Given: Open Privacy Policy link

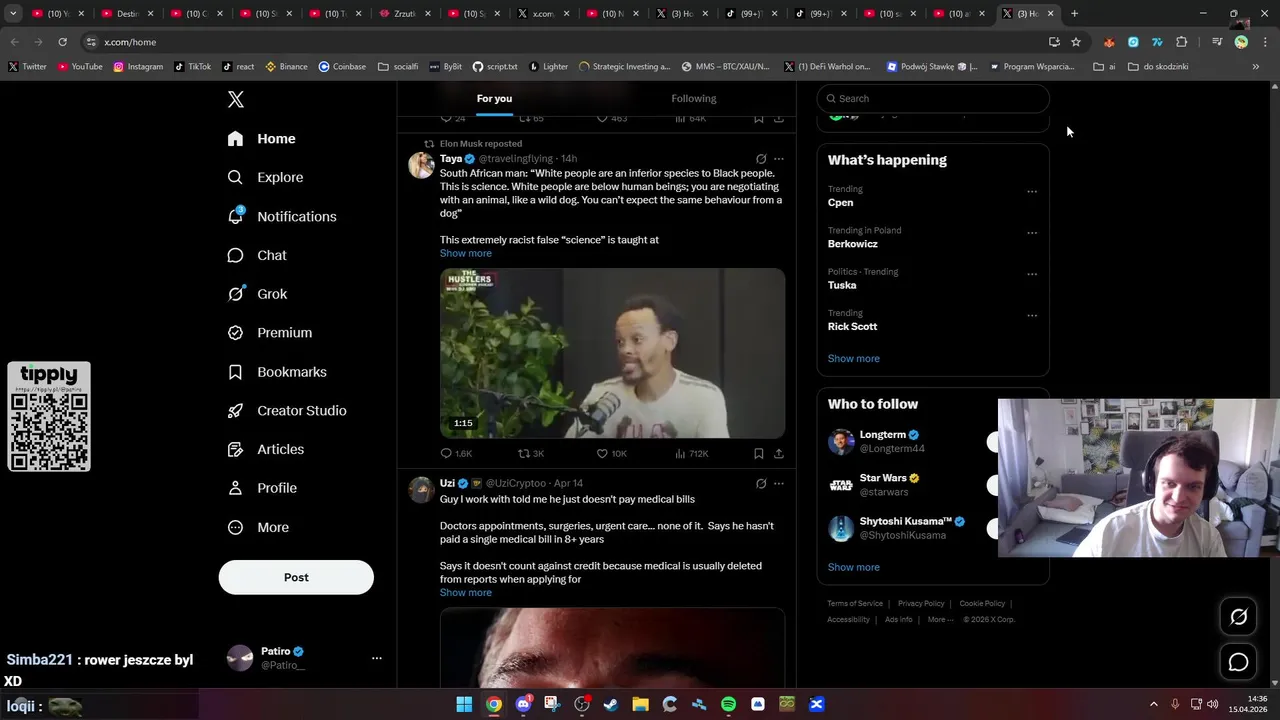Looking at the screenshot, I should pos(921,604).
